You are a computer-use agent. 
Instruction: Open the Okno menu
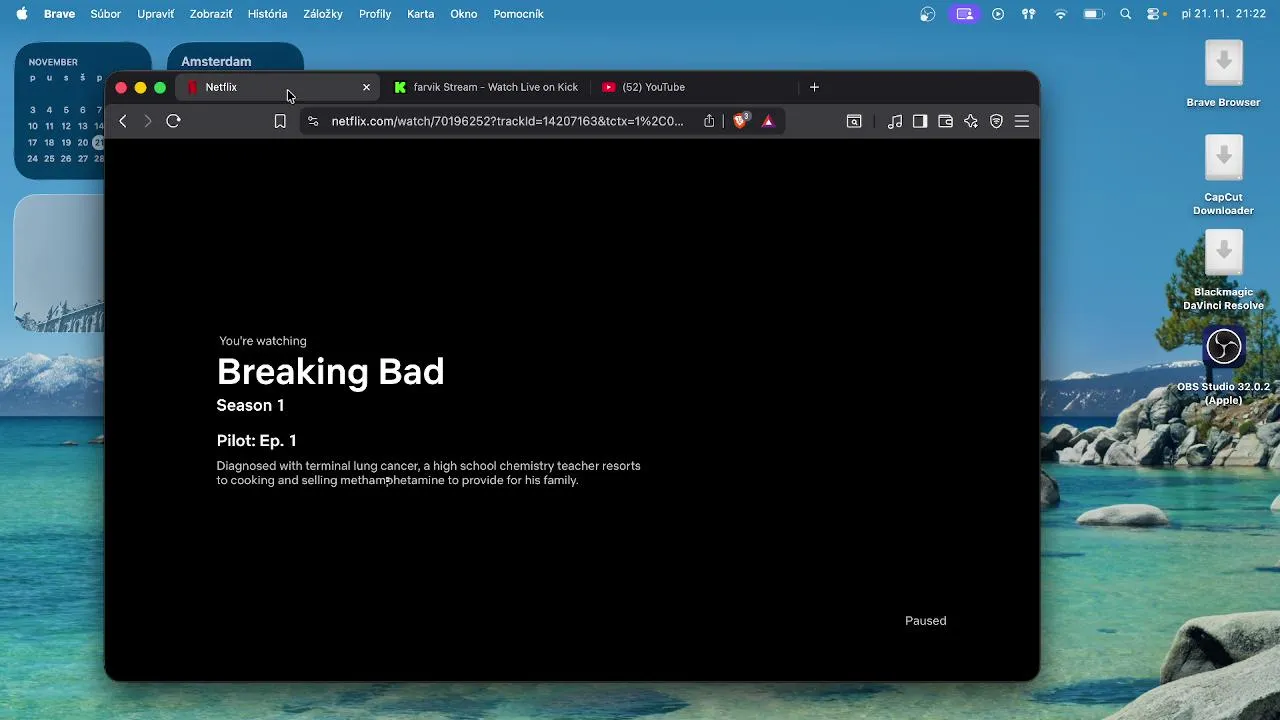464,14
